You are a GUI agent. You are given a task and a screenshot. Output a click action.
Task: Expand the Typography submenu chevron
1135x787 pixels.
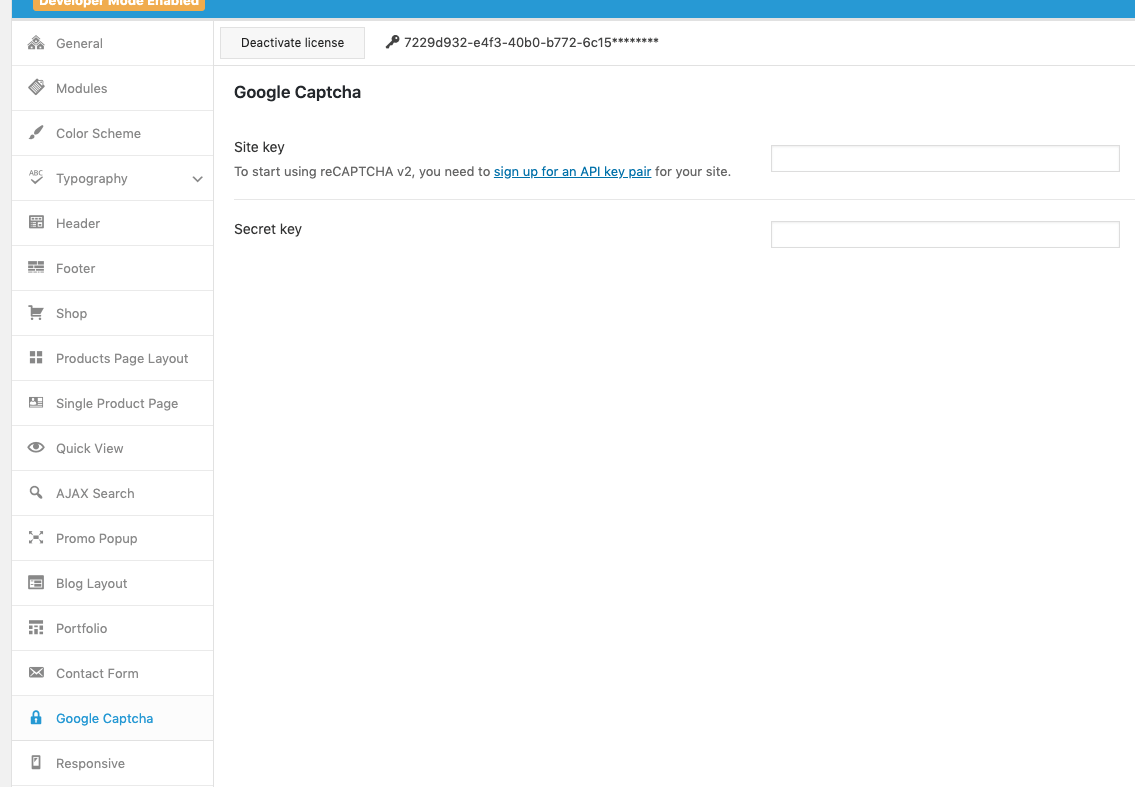point(197,179)
